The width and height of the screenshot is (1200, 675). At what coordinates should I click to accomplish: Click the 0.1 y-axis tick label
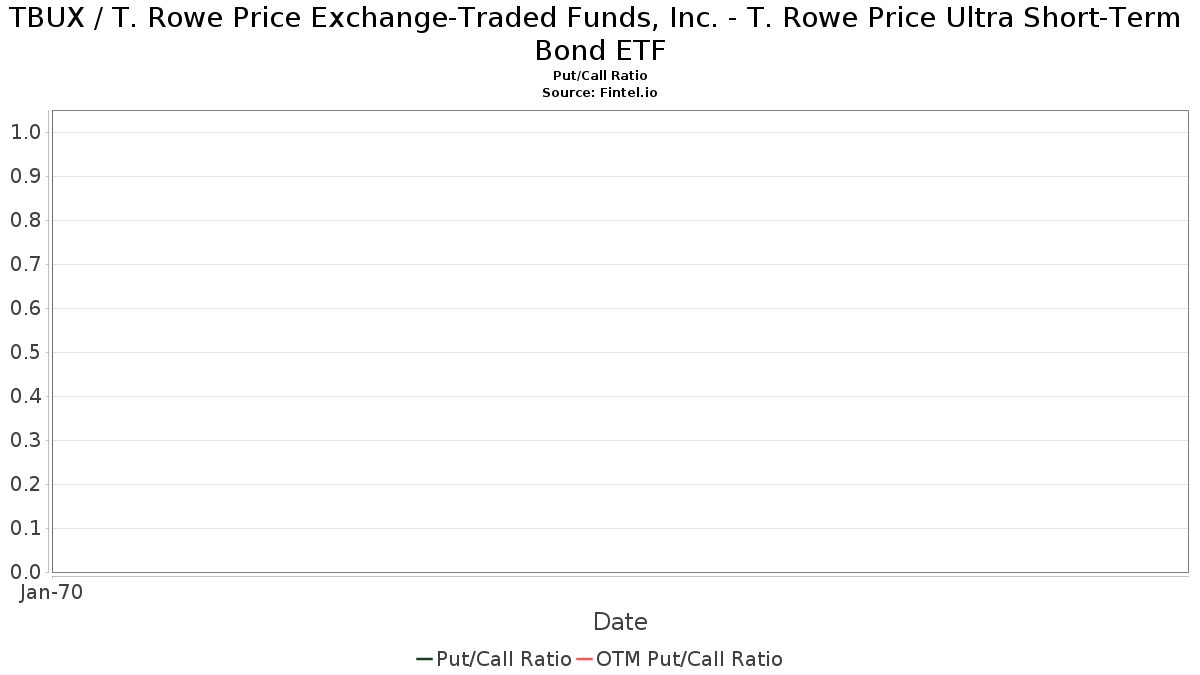[x=25, y=528]
